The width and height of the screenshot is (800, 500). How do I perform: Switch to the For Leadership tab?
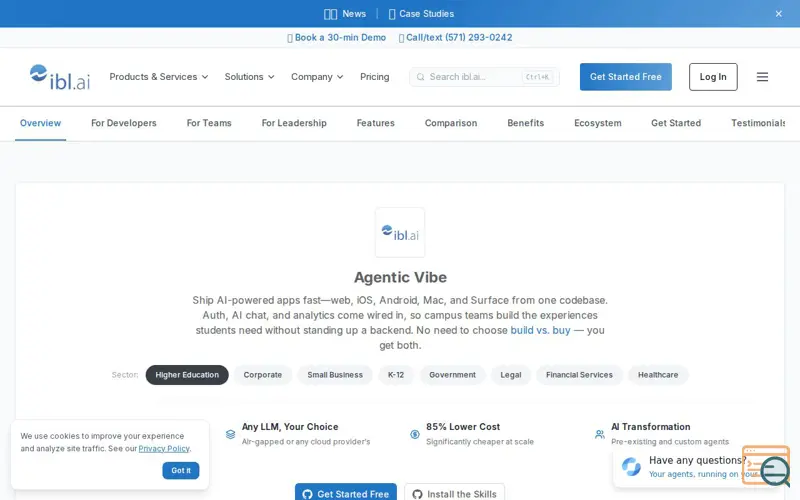294,123
